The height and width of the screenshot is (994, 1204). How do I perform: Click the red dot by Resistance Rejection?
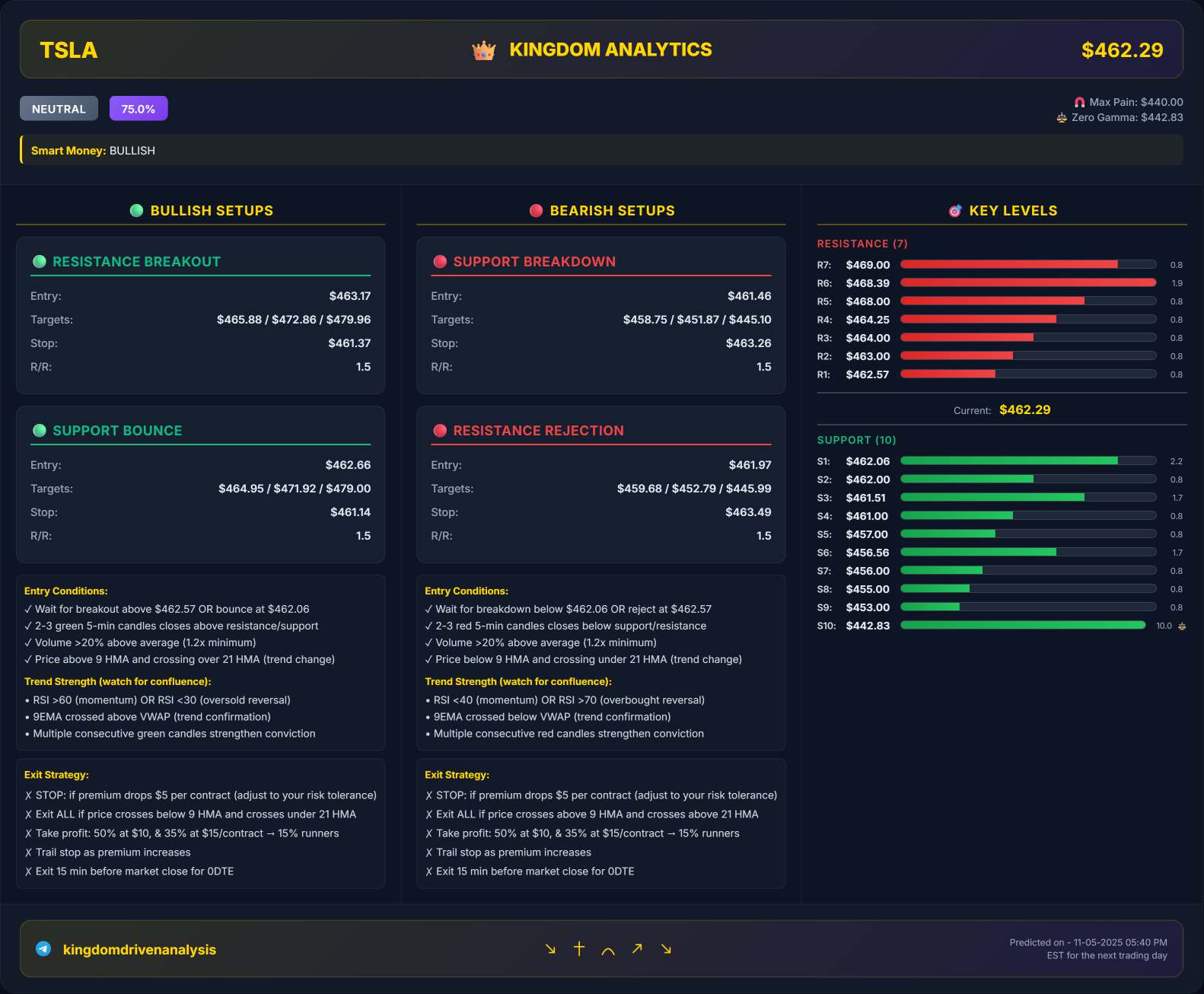[x=440, y=431]
